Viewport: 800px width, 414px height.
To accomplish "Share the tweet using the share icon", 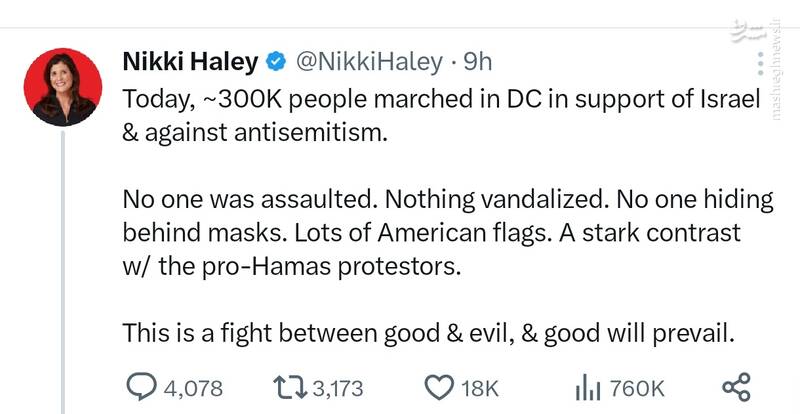I will pos(735,387).
